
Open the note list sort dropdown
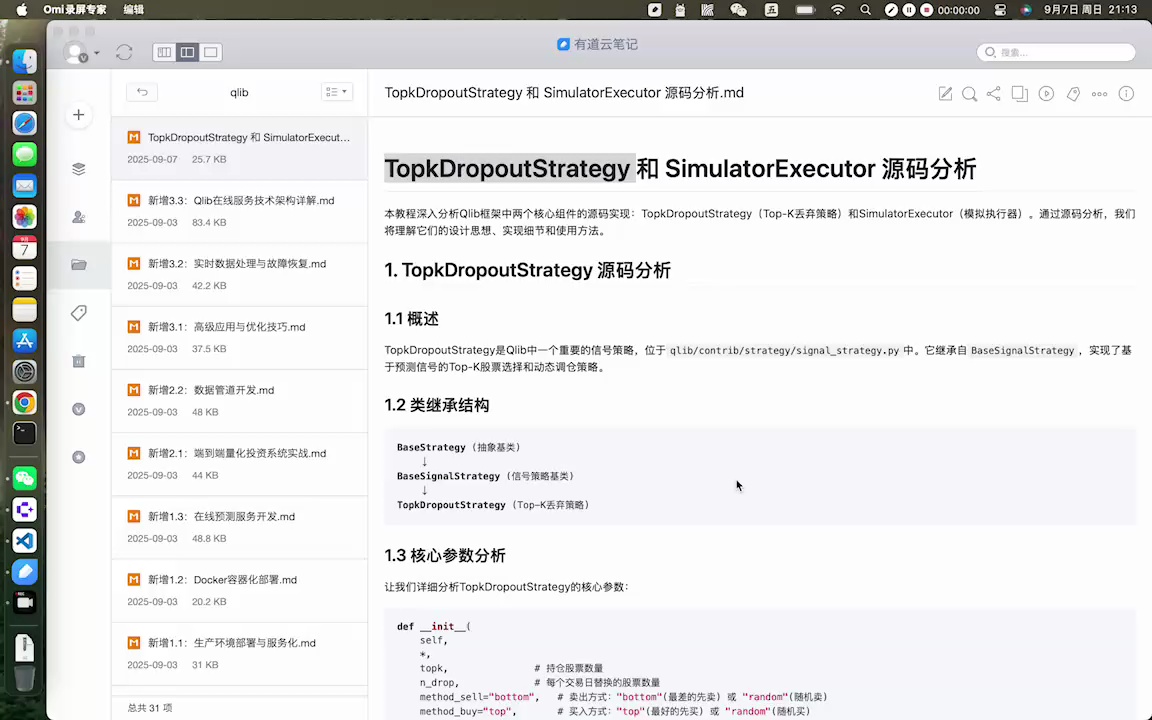337,91
